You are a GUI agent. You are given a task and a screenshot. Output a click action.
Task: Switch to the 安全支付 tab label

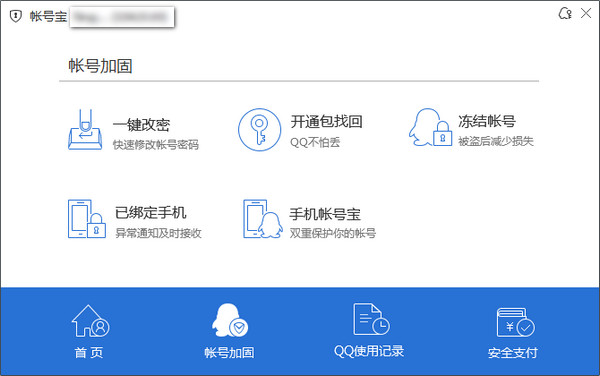pos(513,353)
